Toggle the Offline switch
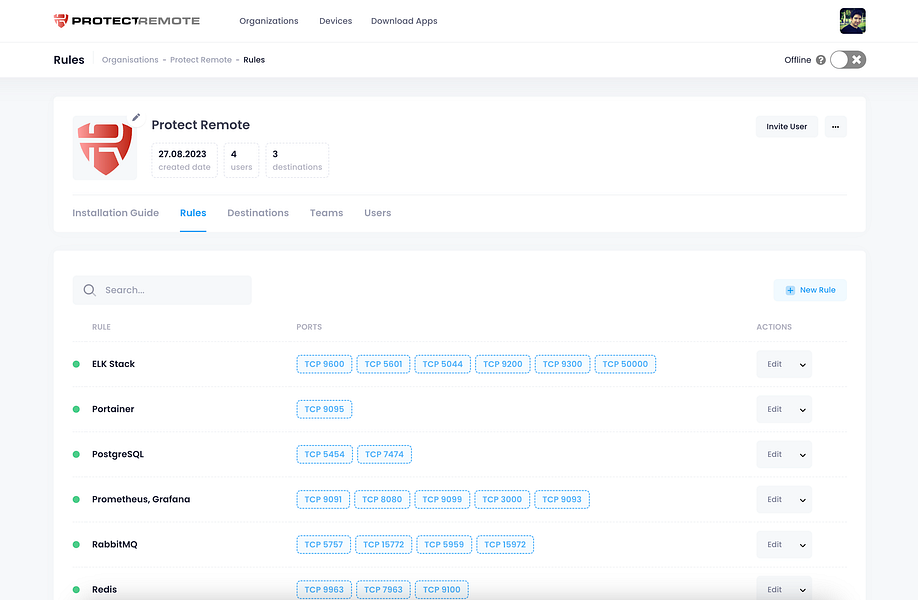 pos(848,60)
